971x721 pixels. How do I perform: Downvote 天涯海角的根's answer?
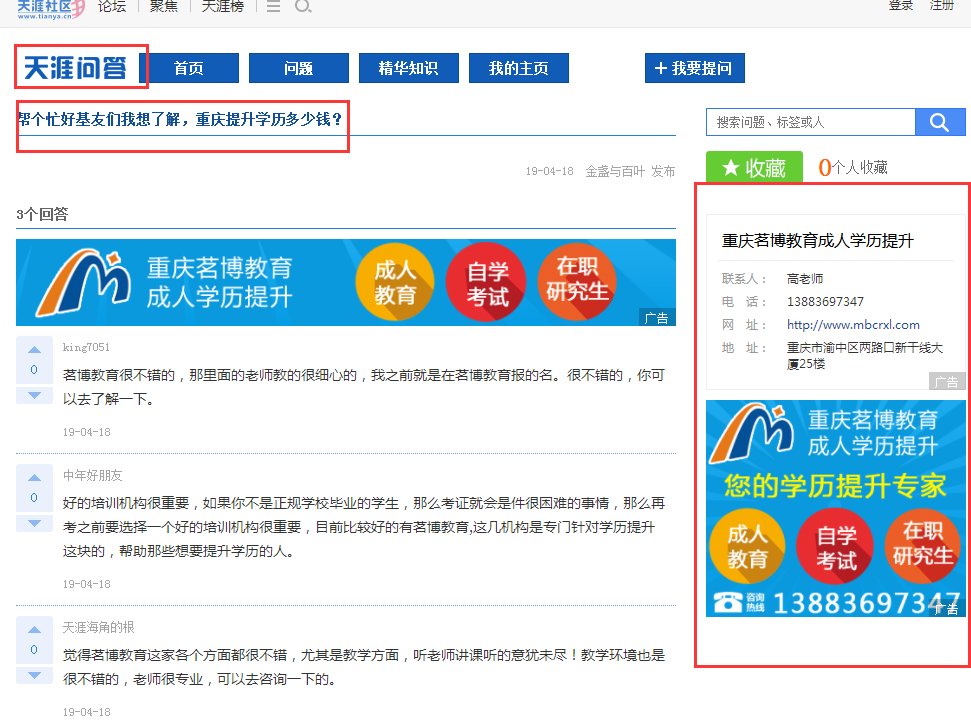pyautogui.click(x=35, y=675)
